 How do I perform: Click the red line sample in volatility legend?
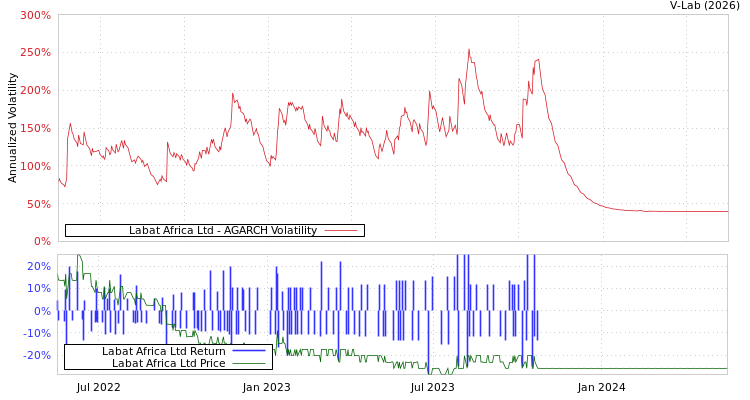341,231
